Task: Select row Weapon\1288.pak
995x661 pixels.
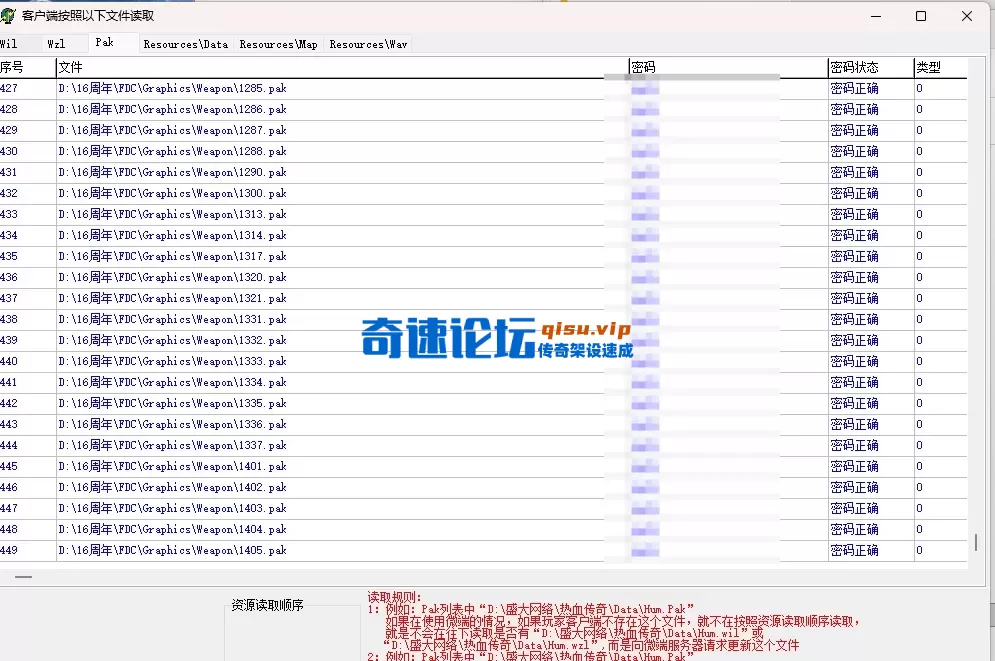Action: pos(484,152)
